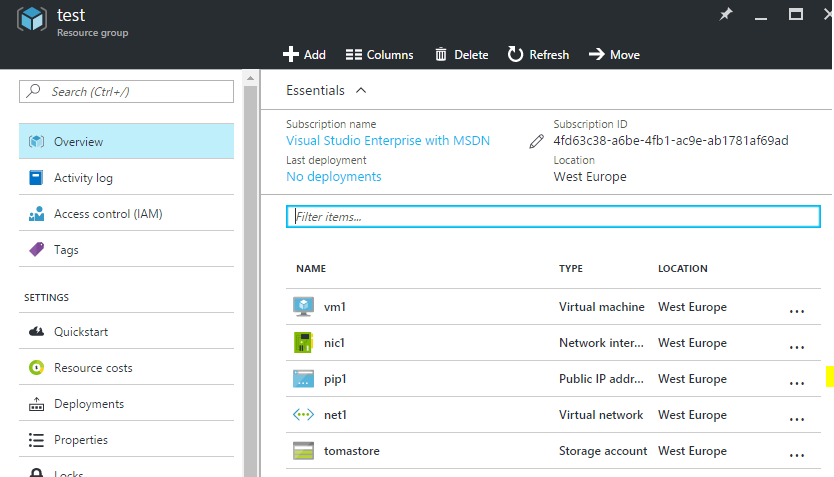
Task: Click the Quickstart cloud icon
Action: pyautogui.click(x=36, y=332)
